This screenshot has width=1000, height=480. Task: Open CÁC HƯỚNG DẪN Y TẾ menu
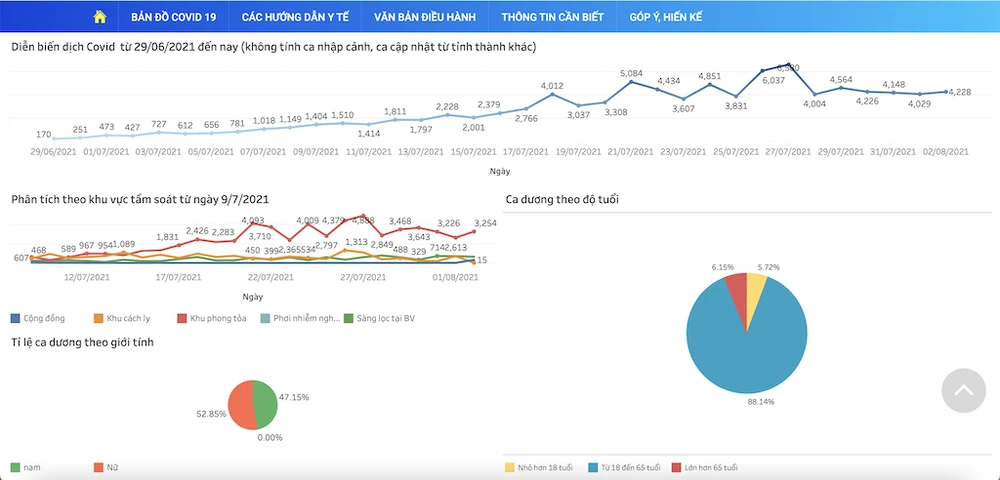click(x=295, y=17)
